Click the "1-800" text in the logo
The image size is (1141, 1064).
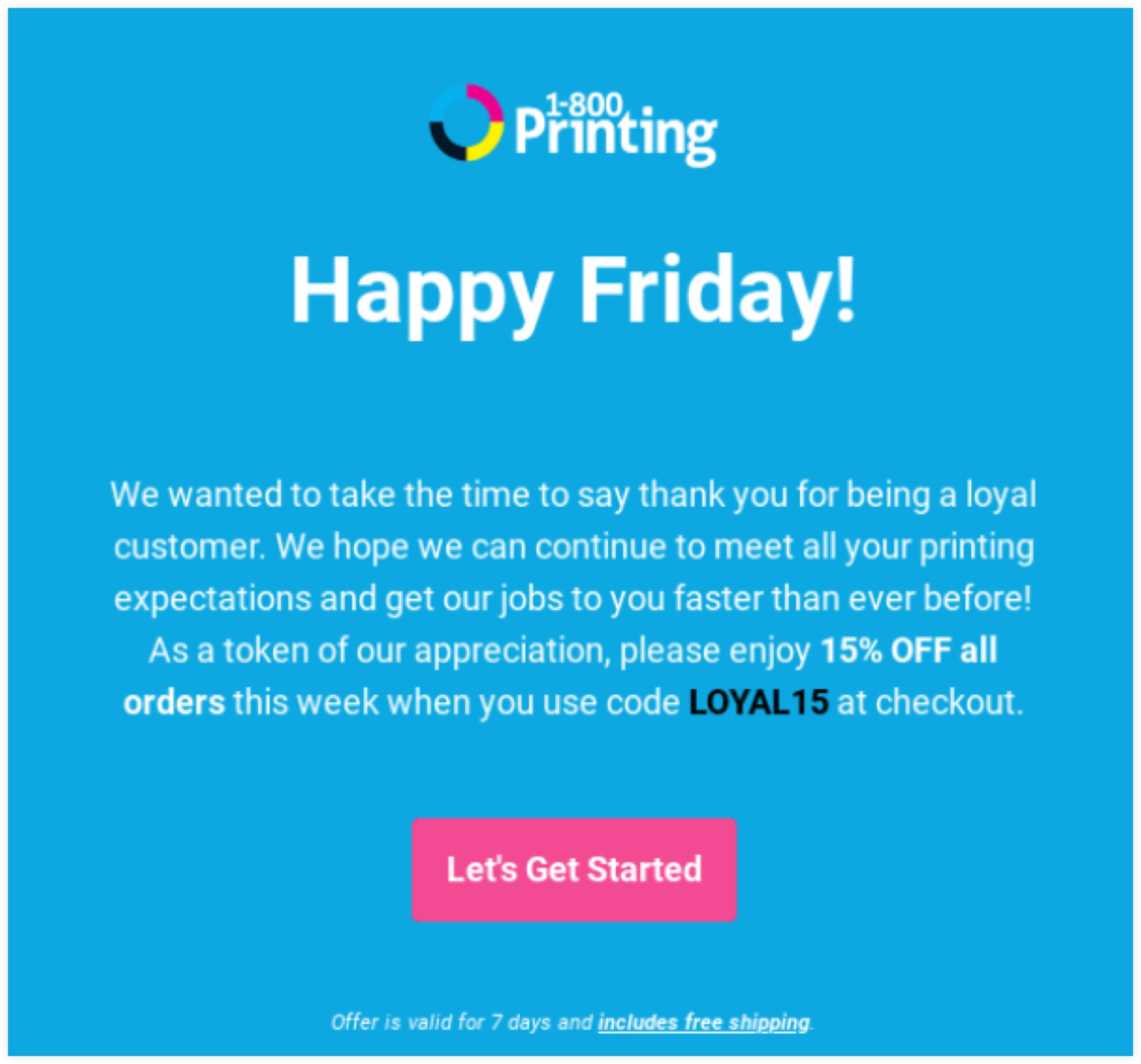pyautogui.click(x=583, y=104)
